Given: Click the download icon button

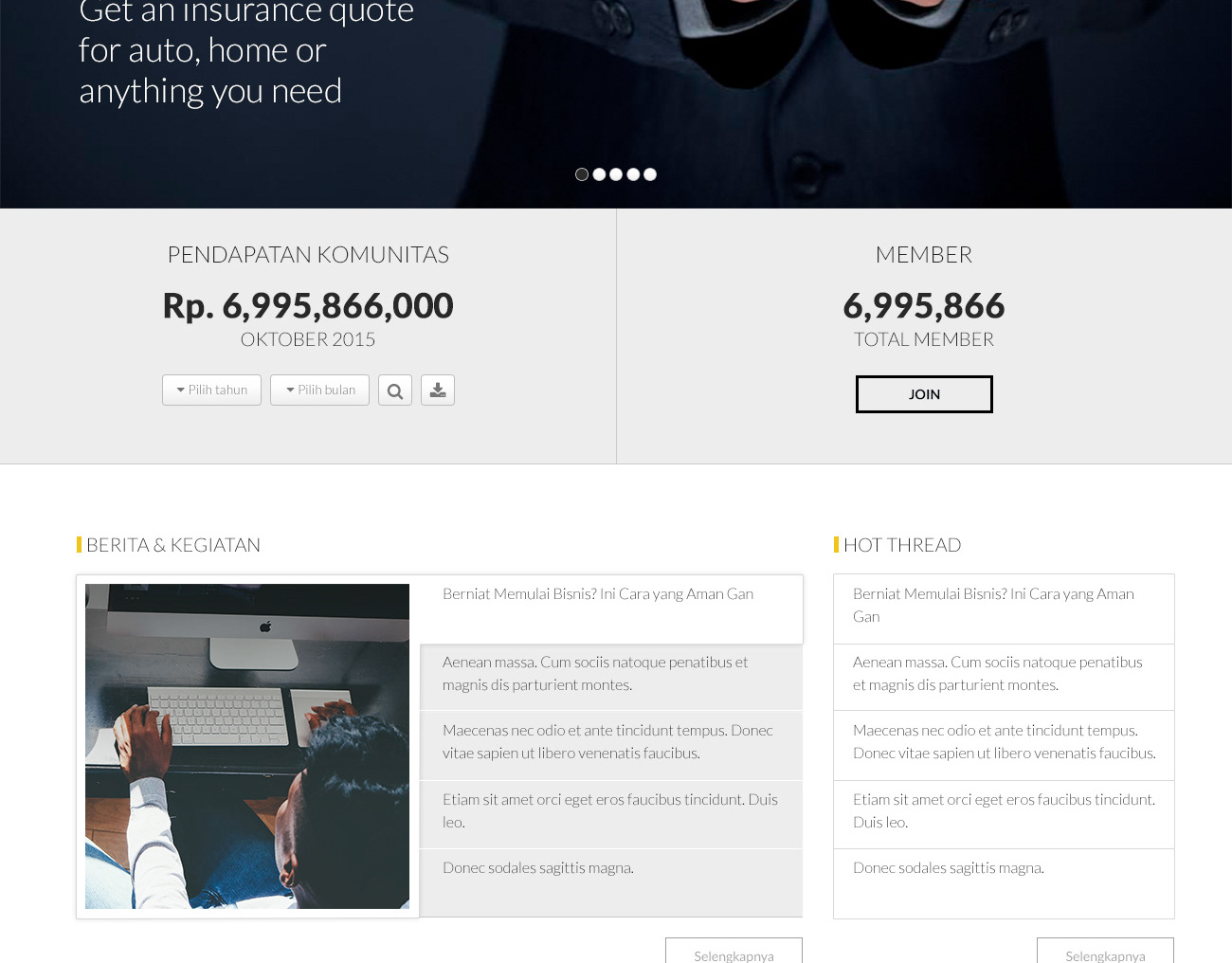Looking at the screenshot, I should 438,391.
